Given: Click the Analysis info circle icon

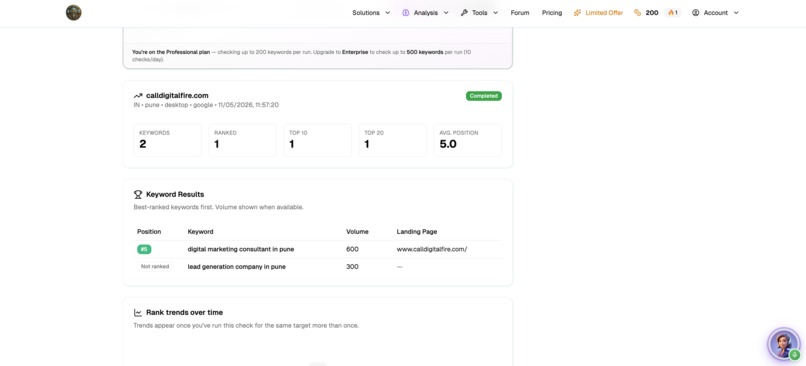Looking at the screenshot, I should (x=406, y=13).
